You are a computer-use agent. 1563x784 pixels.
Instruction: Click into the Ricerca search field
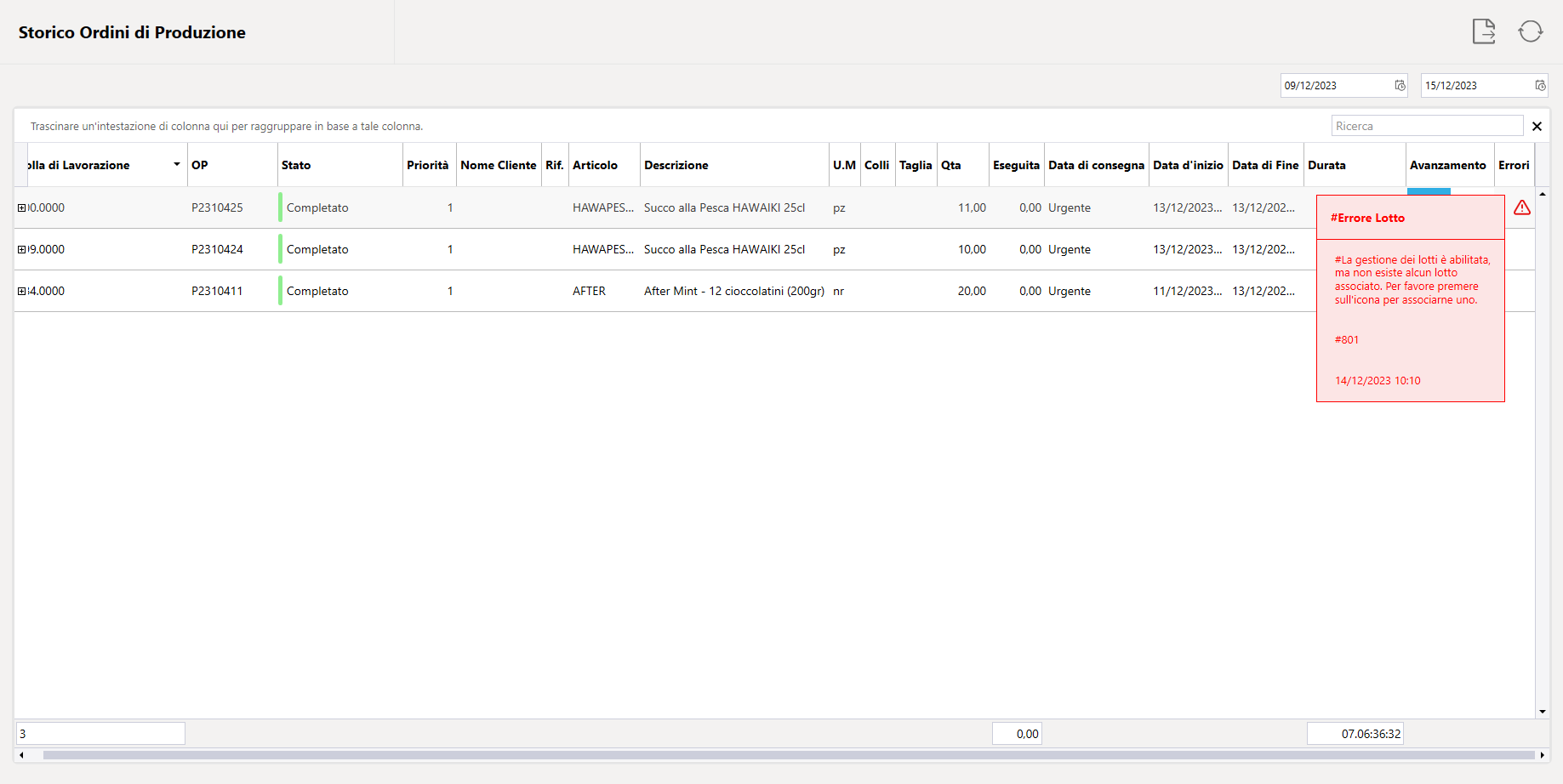[1427, 126]
